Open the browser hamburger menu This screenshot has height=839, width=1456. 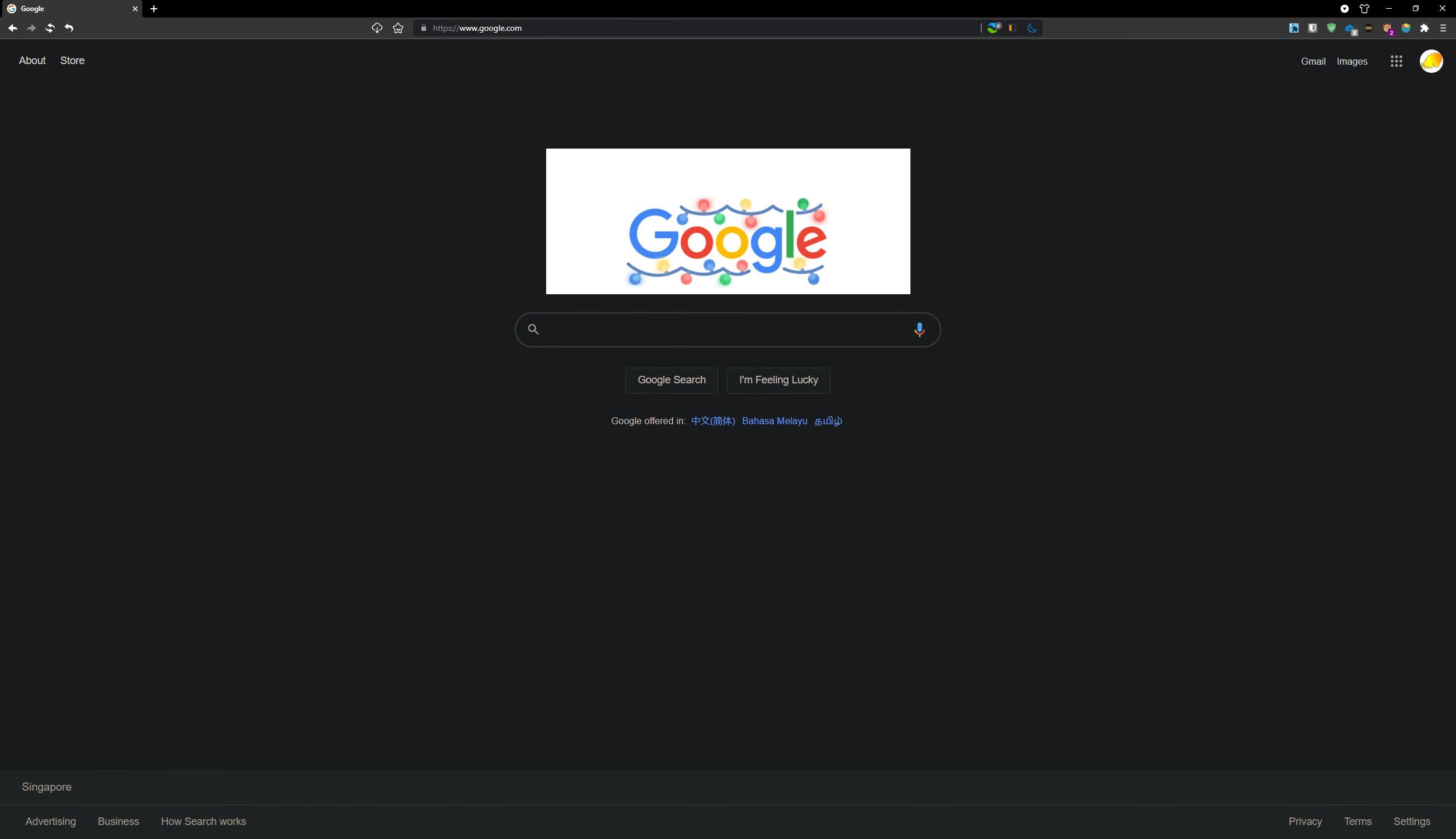[x=1443, y=28]
